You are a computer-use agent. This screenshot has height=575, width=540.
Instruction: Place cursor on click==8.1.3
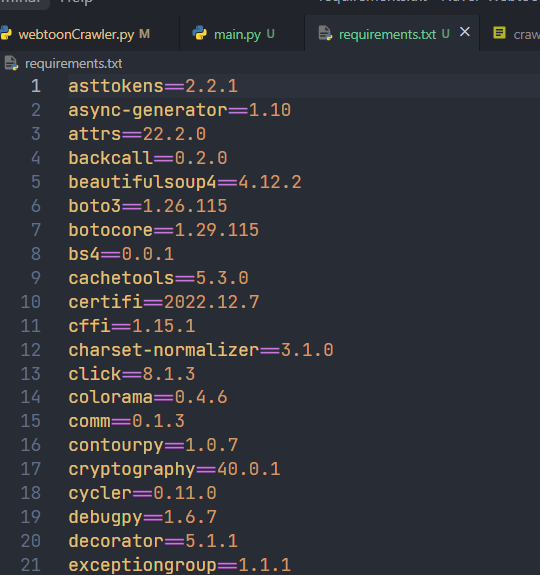[x=132, y=374]
